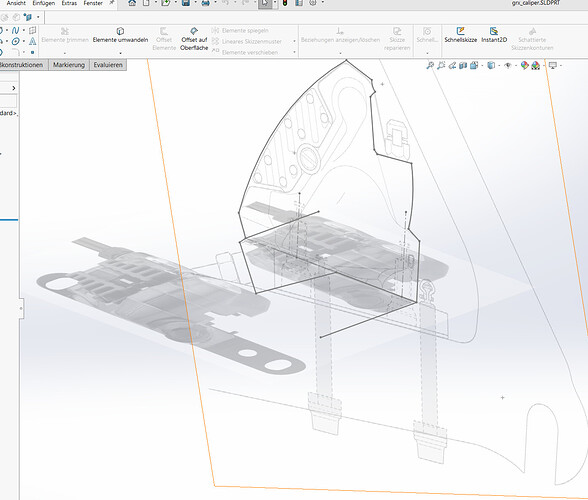Click the home icon in top toolbar
588x500 pixels.
[x=132, y=3]
